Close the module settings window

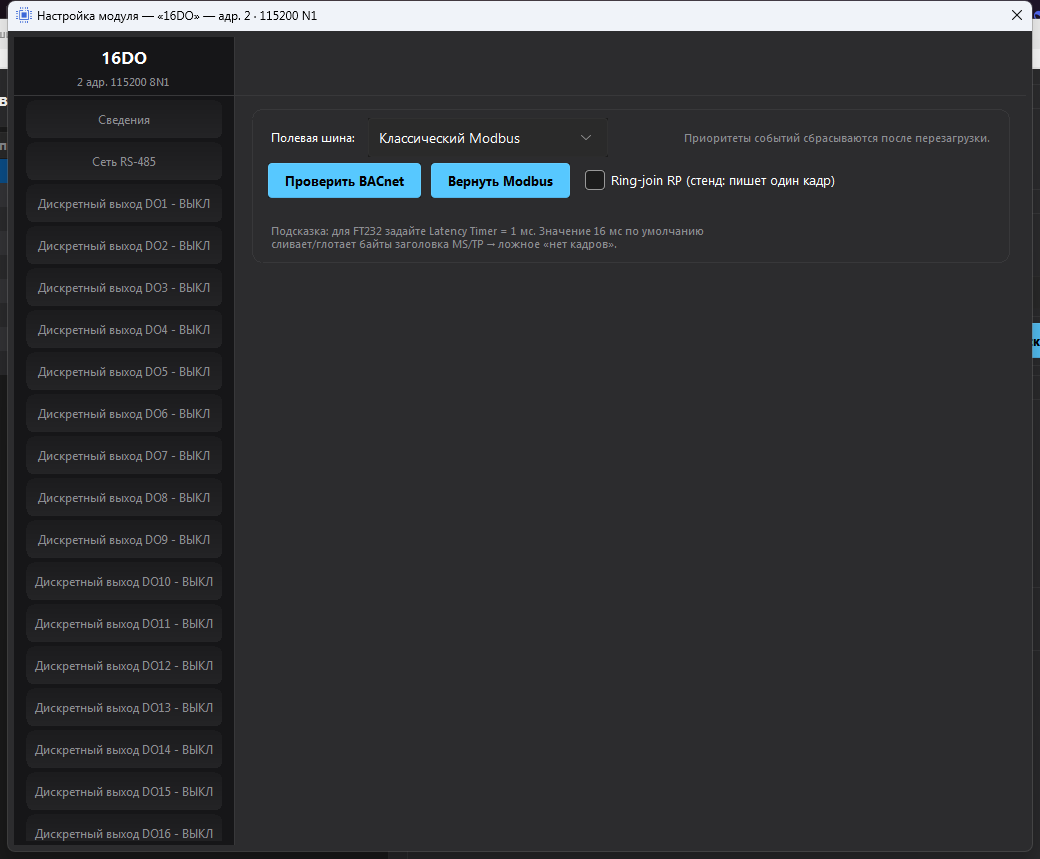[1016, 15]
